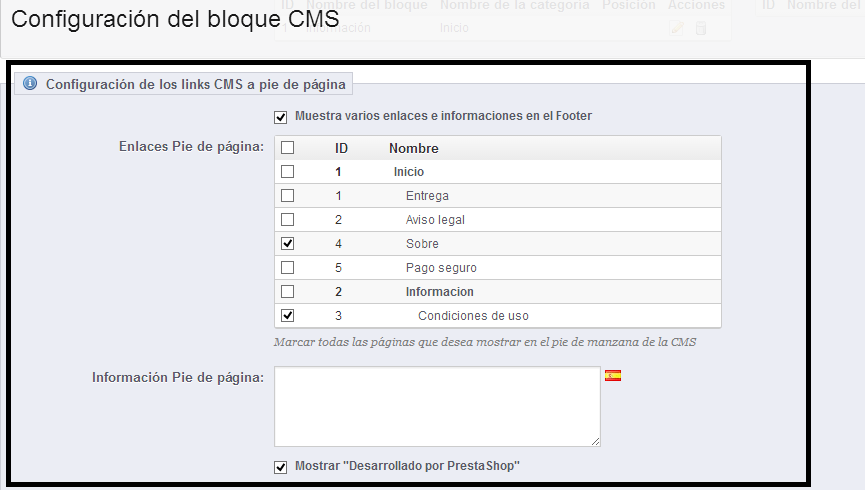Untick the Condiciones de uso checkbox
This screenshot has height=490, width=865.
point(288,316)
